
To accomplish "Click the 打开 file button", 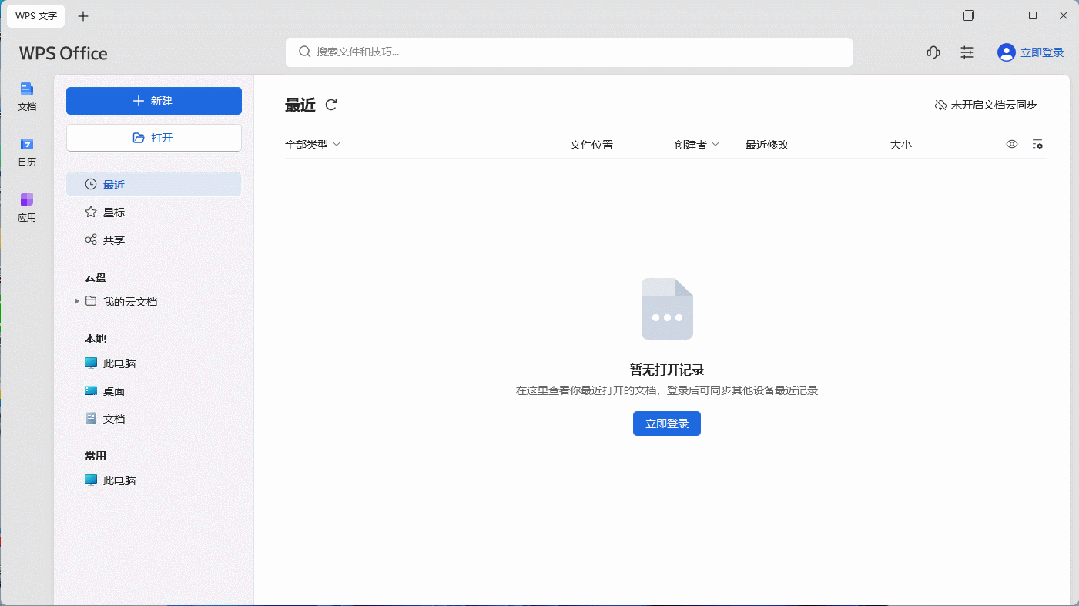I will [153, 138].
